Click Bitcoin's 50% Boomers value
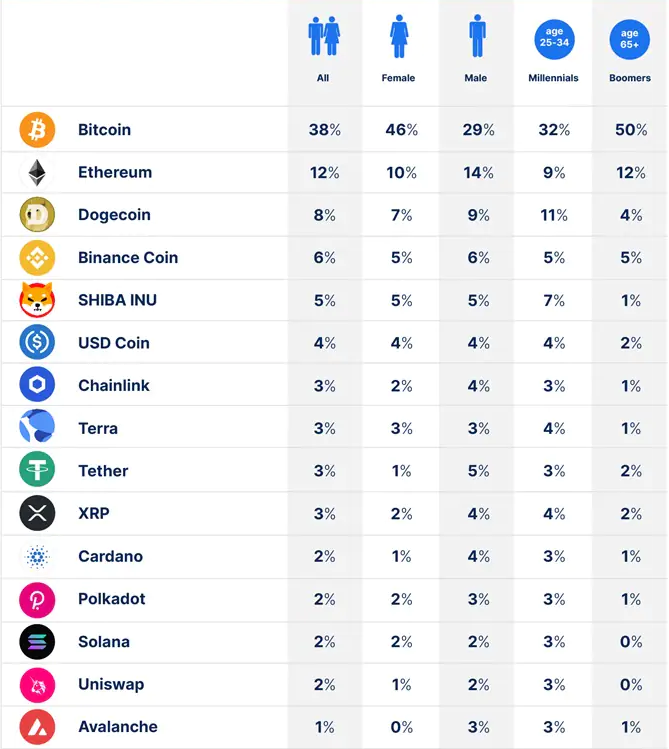The height and width of the screenshot is (749, 669). point(631,130)
